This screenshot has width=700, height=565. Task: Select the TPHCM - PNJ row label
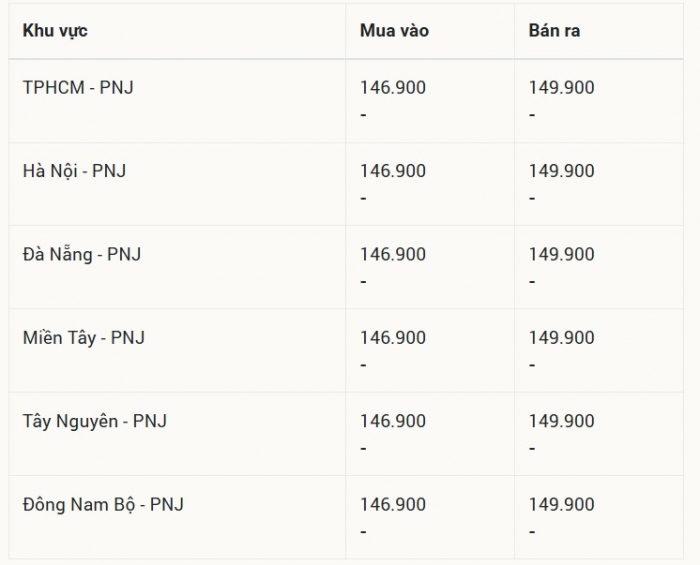(78, 87)
